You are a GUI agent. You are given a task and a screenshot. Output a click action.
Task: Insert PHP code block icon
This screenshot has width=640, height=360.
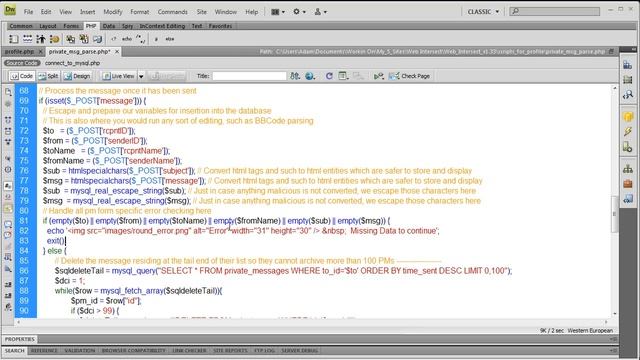113,39
